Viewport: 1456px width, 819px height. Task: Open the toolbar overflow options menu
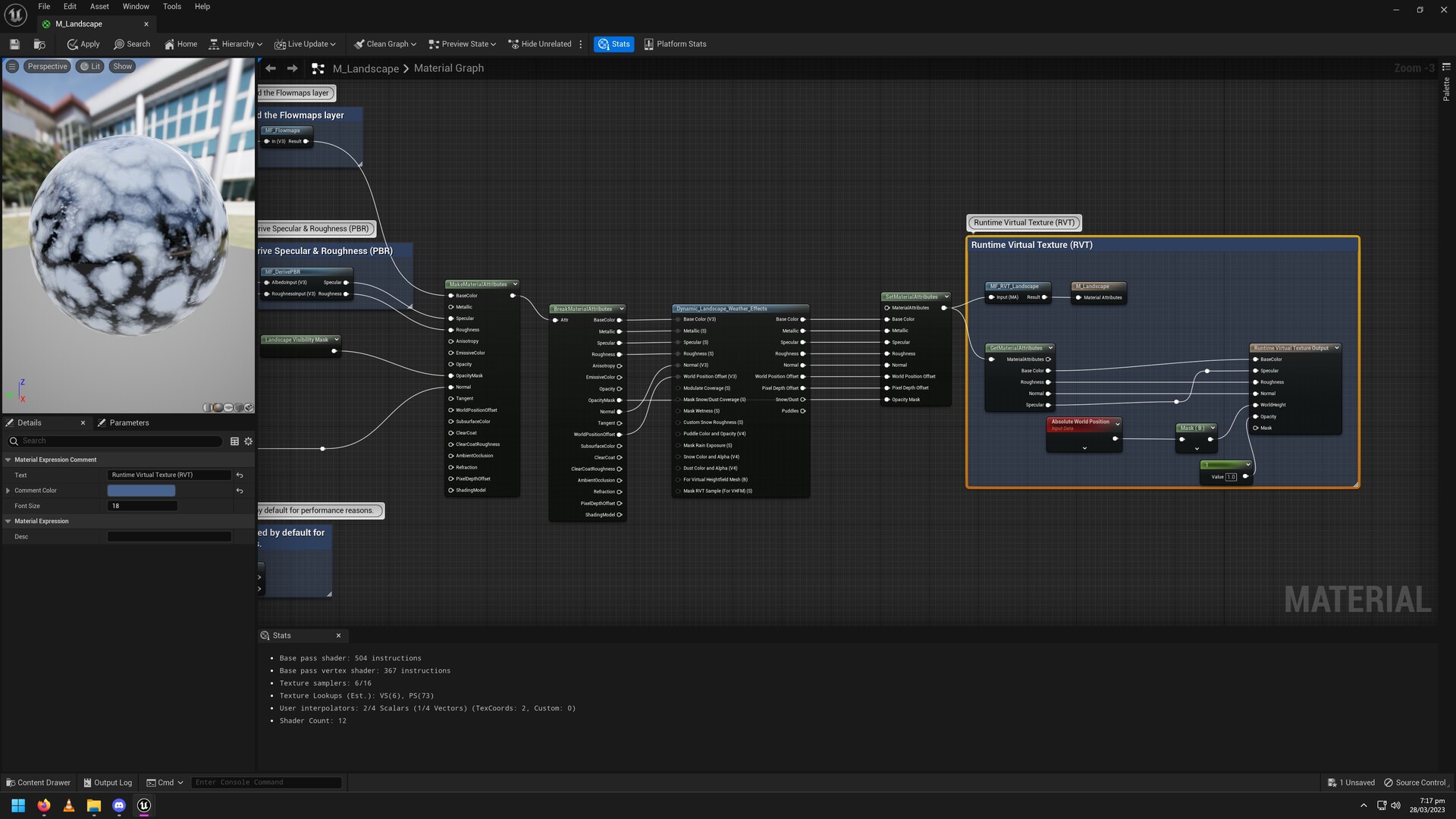pyautogui.click(x=581, y=44)
